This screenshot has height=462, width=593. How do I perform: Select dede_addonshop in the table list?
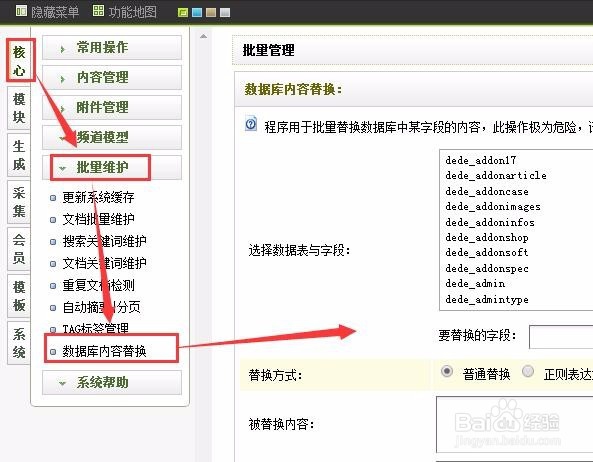pyautogui.click(x=487, y=237)
